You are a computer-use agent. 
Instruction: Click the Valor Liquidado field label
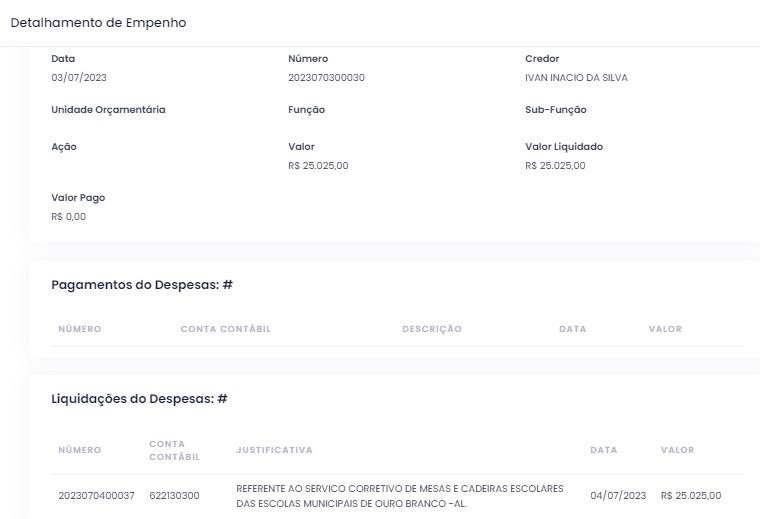[564, 147]
